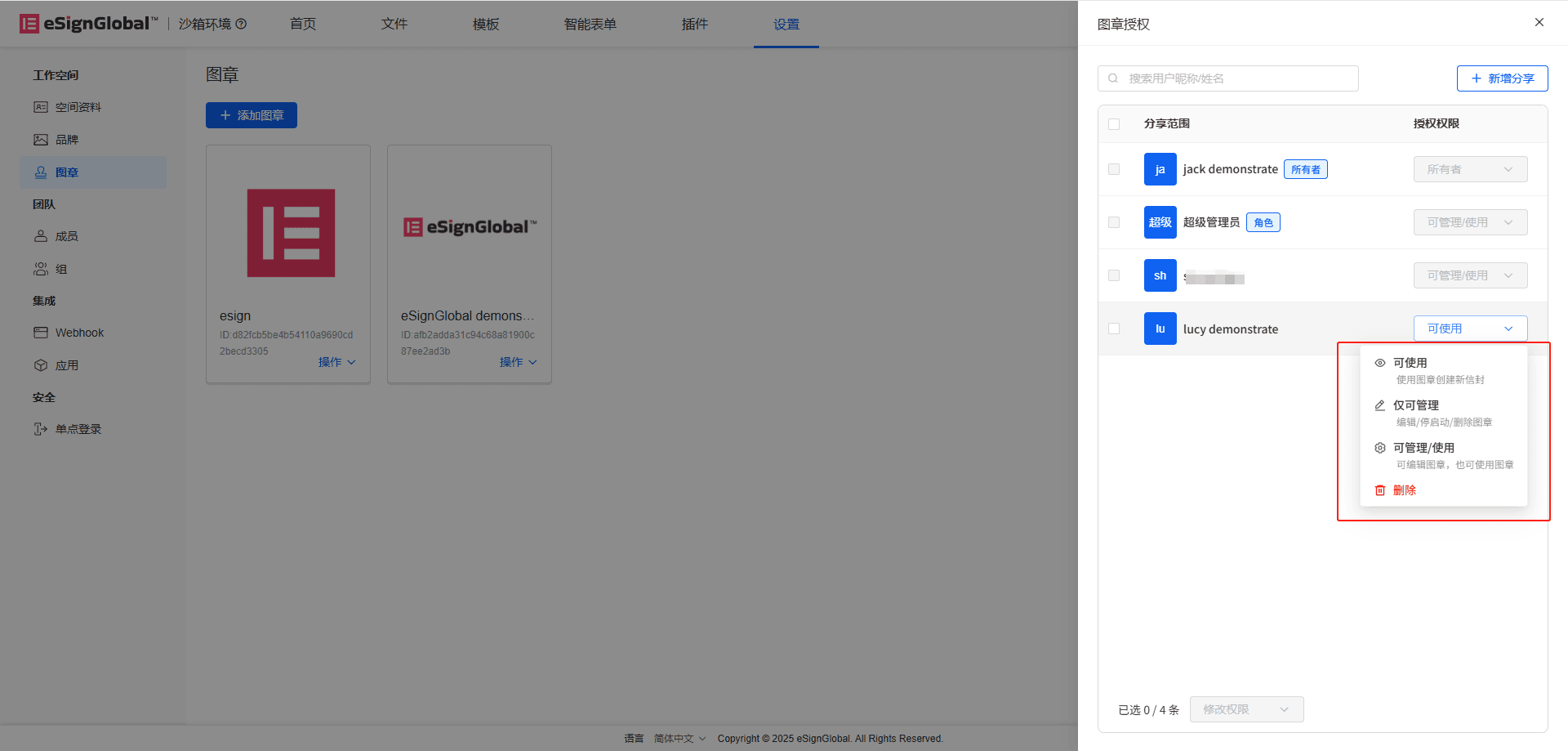Click the 所有者 tag badge

point(1306,169)
